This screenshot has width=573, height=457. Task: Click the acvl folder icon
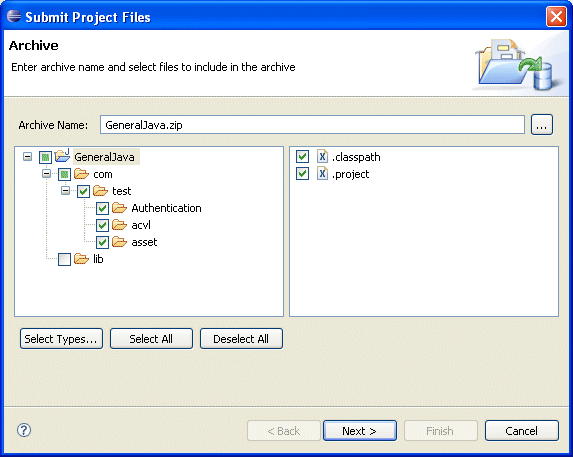pos(119,225)
